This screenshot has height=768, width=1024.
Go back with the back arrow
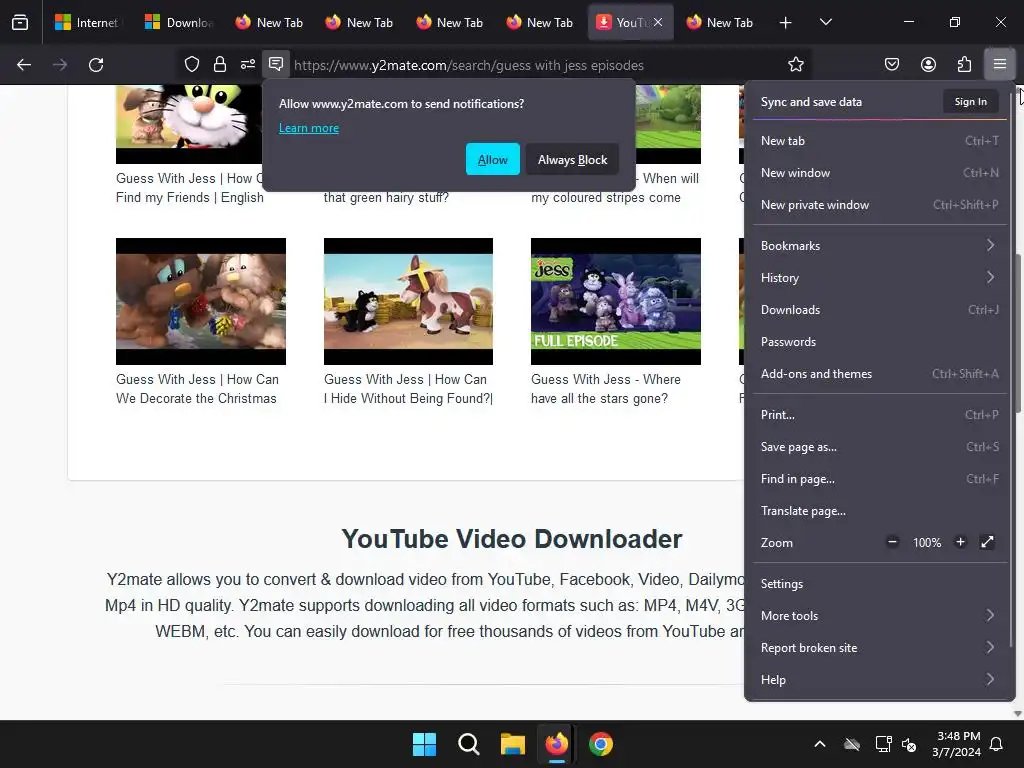coord(24,65)
